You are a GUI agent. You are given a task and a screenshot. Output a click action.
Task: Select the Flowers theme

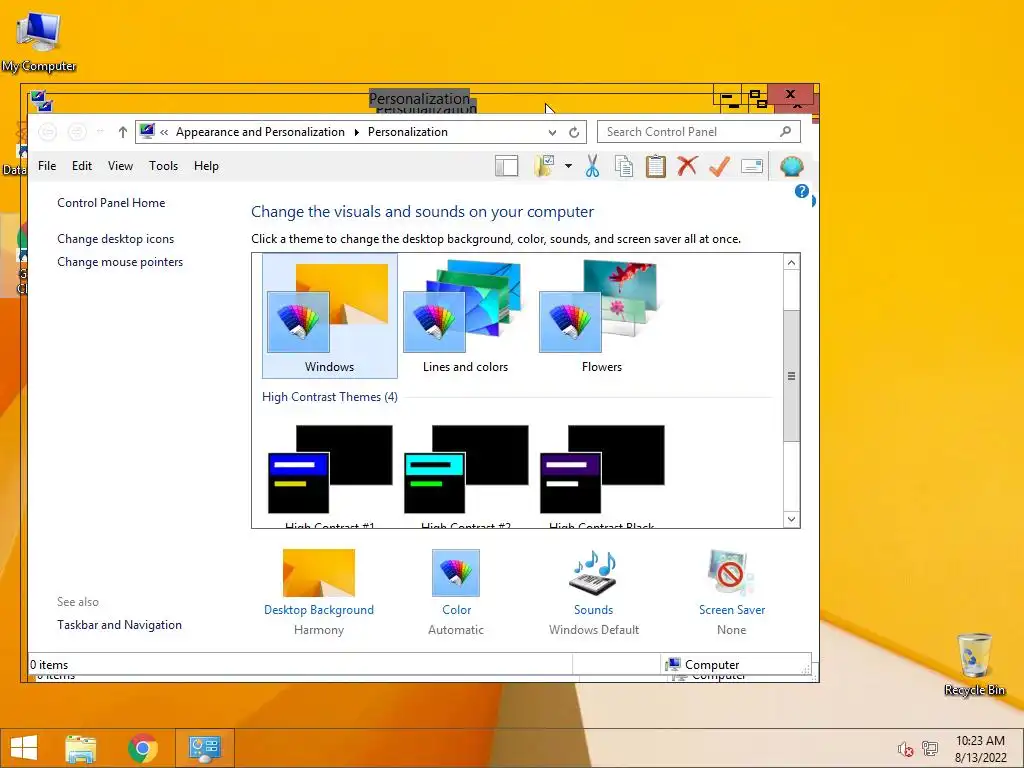[601, 316]
